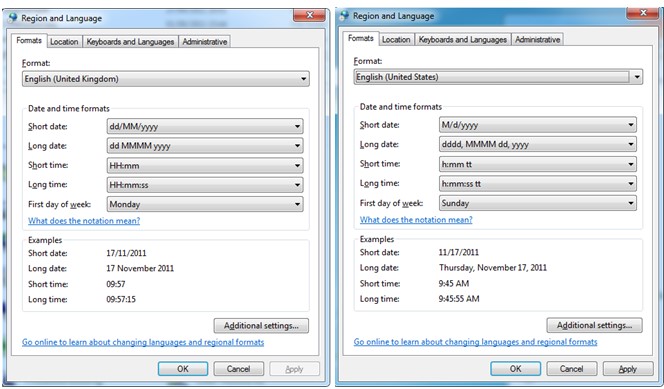
Task: Expand the dddd, MMMM dd, yyyy long date dropdown
Action: coord(537,144)
